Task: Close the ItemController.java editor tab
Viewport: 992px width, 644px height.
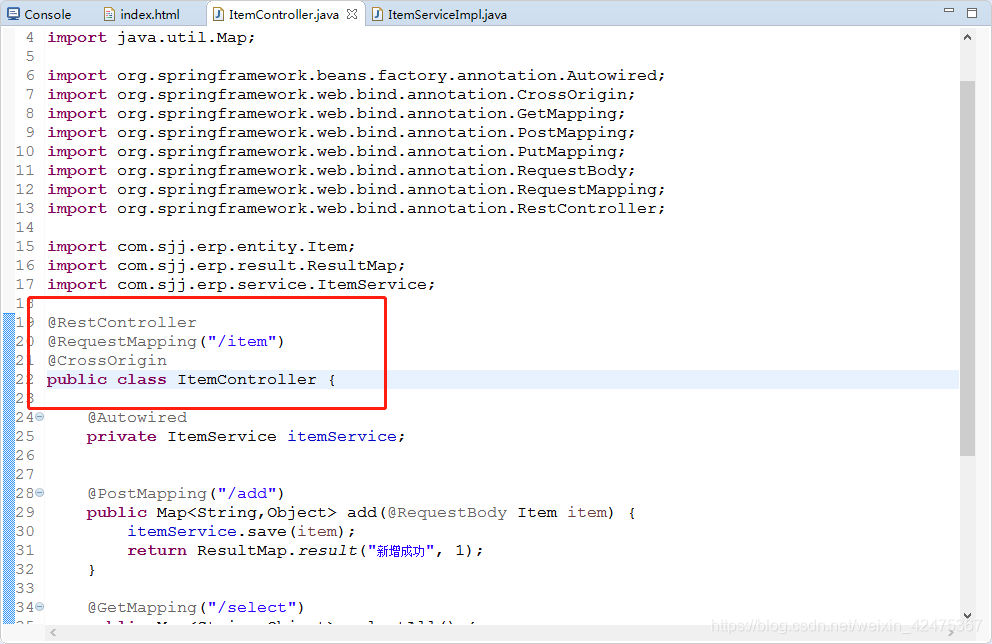Action: [x=352, y=14]
